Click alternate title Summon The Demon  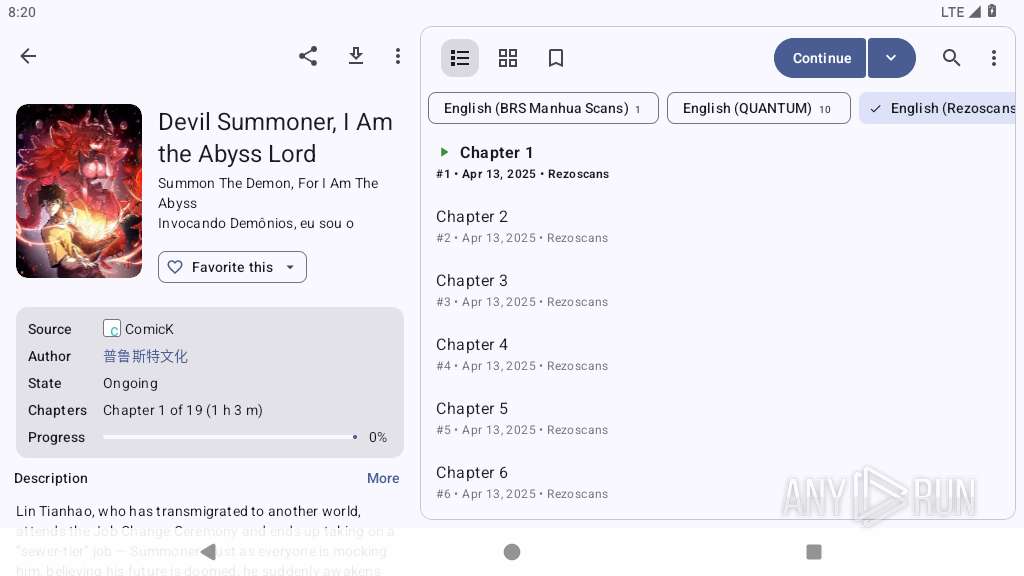click(268, 193)
